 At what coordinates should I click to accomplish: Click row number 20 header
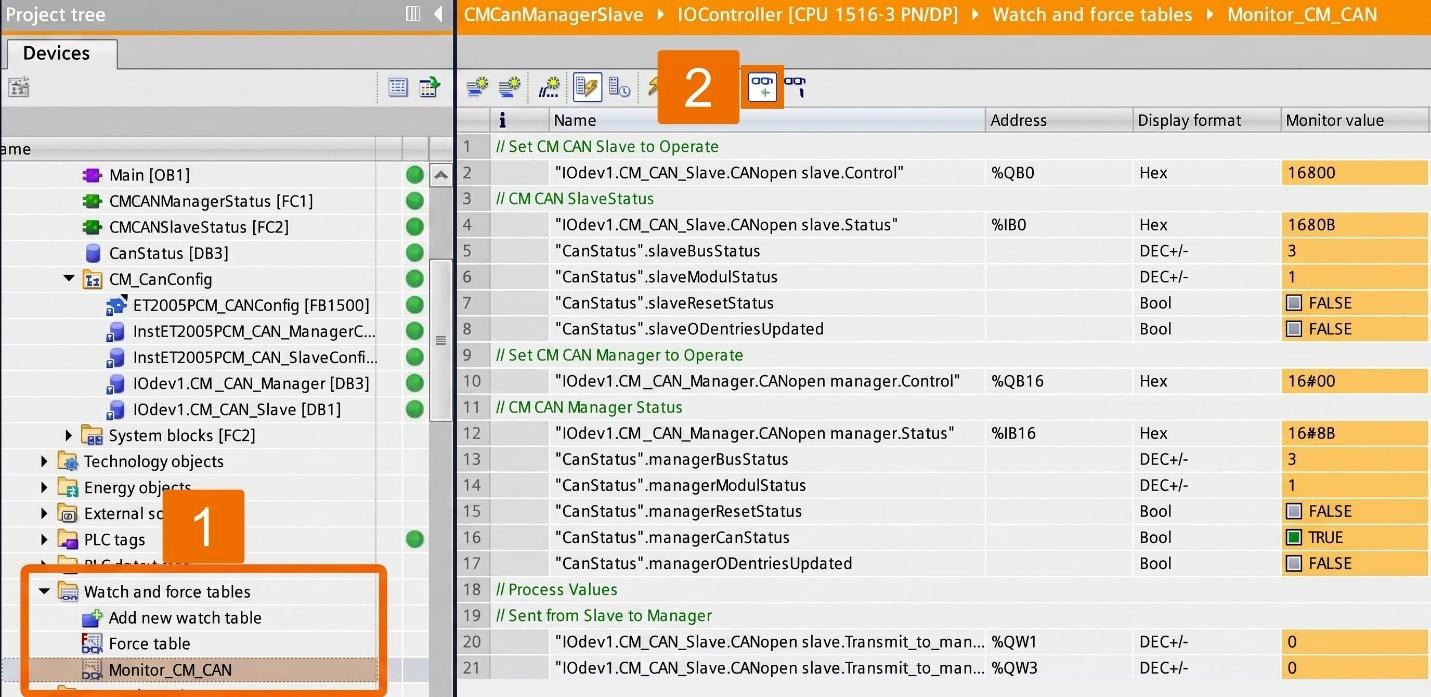pyautogui.click(x=472, y=641)
